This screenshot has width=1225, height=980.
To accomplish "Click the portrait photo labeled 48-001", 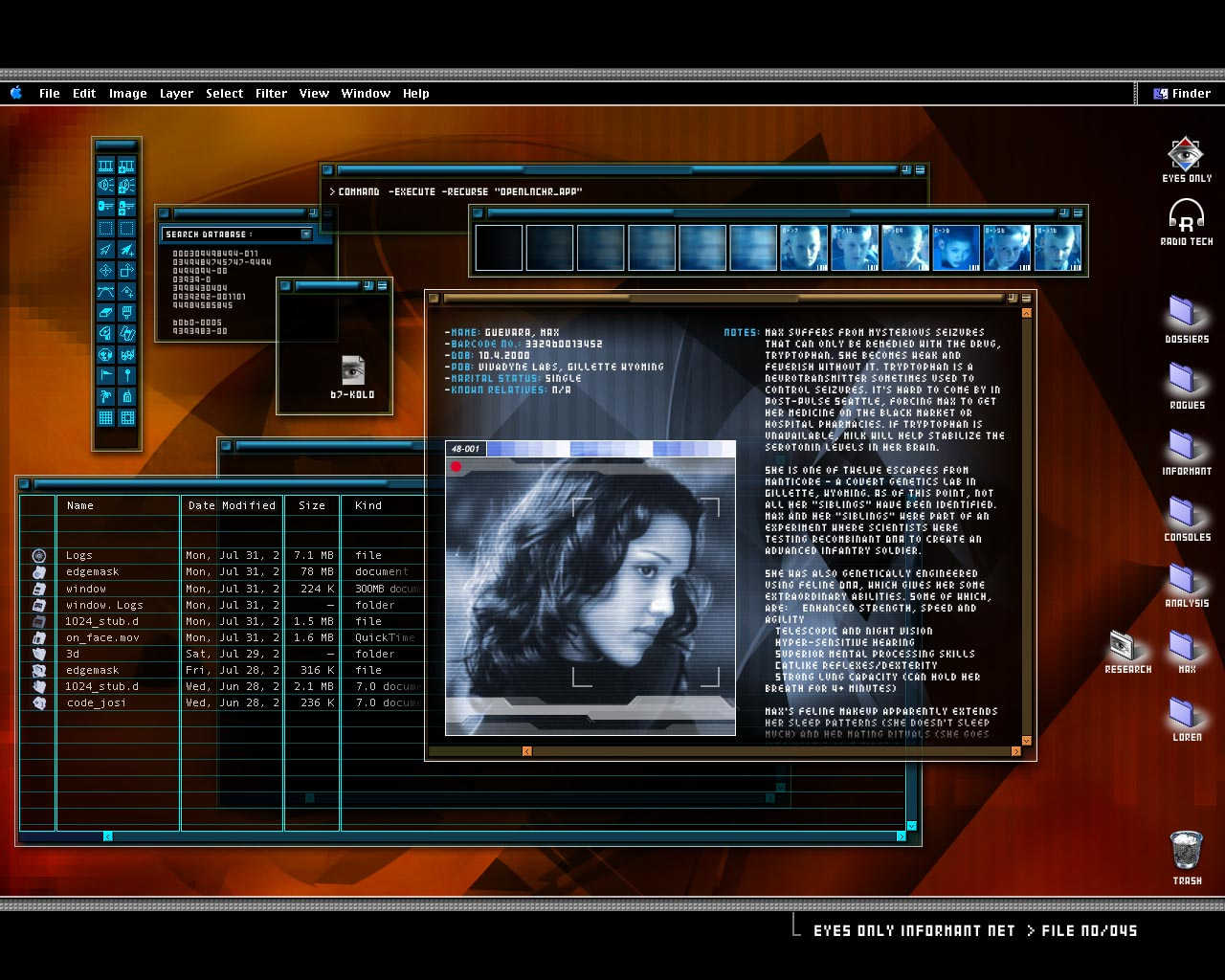I will click(x=590, y=588).
